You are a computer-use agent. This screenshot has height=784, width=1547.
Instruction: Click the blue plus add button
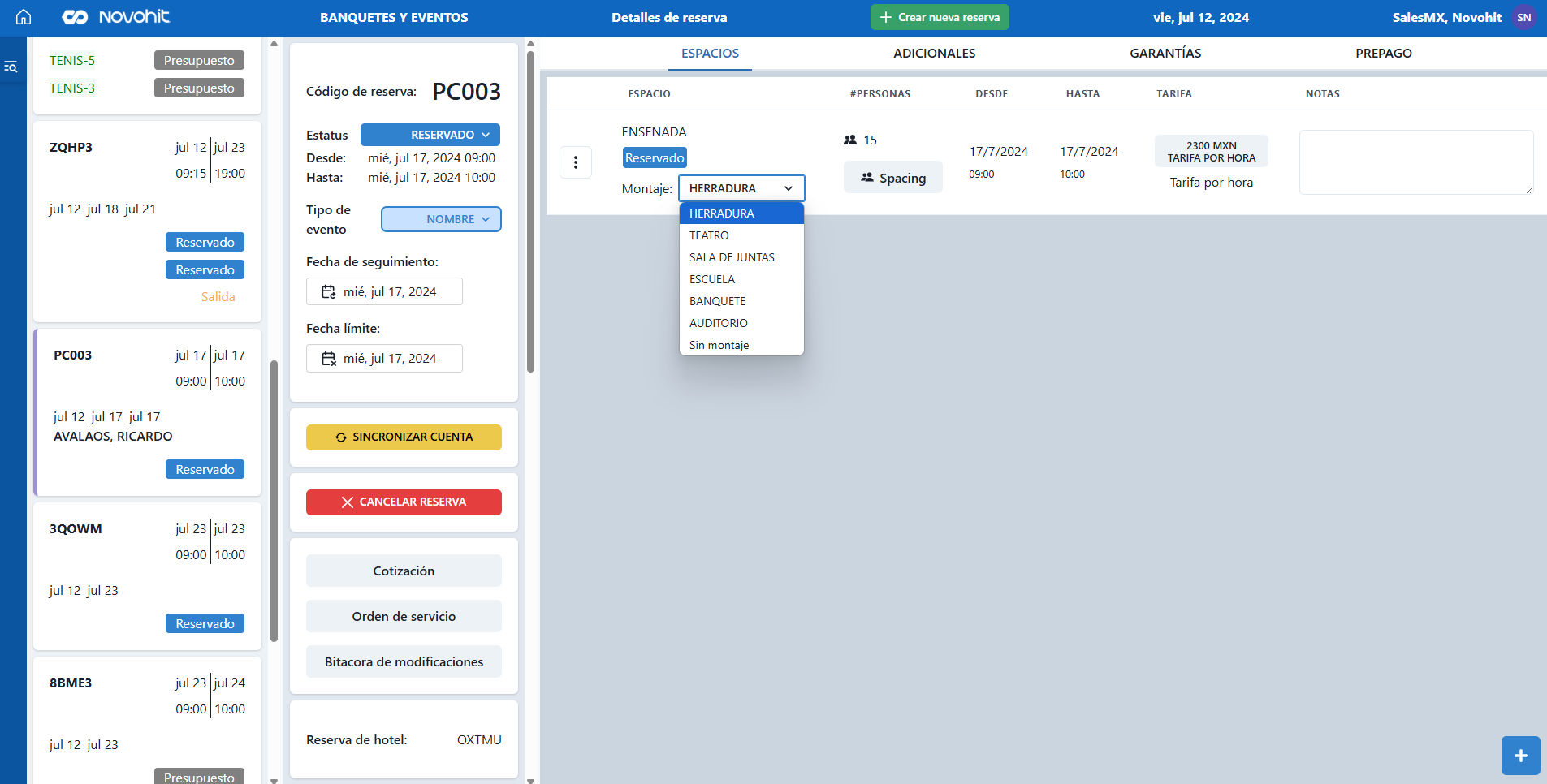tap(1520, 756)
